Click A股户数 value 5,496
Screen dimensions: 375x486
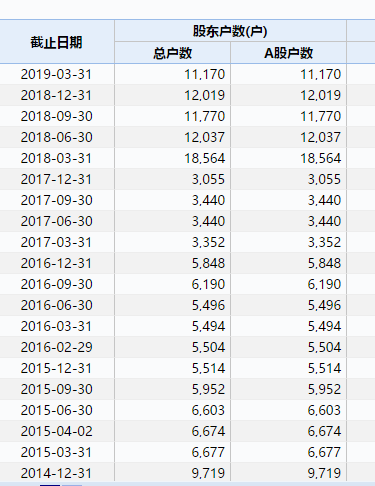click(324, 305)
